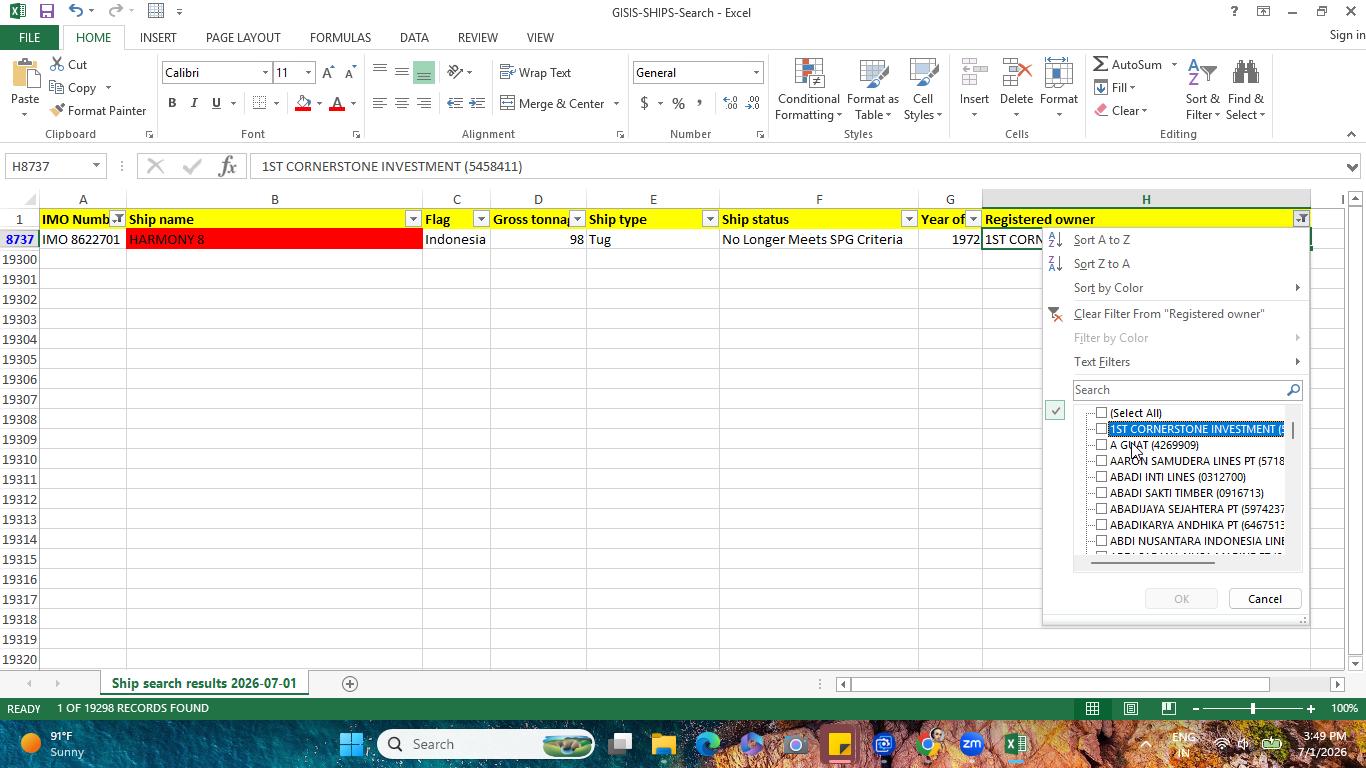
Task: Switch to the DATA ribbon tab
Action: coord(414,37)
